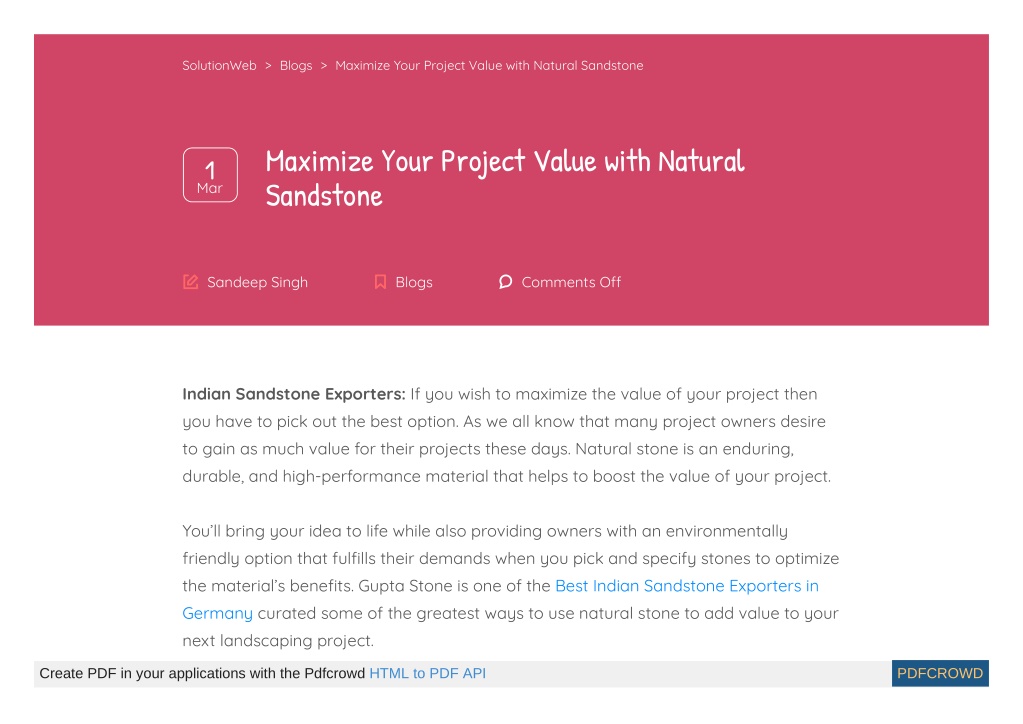Open SolutionWeb breadcrumb home link

219,65
